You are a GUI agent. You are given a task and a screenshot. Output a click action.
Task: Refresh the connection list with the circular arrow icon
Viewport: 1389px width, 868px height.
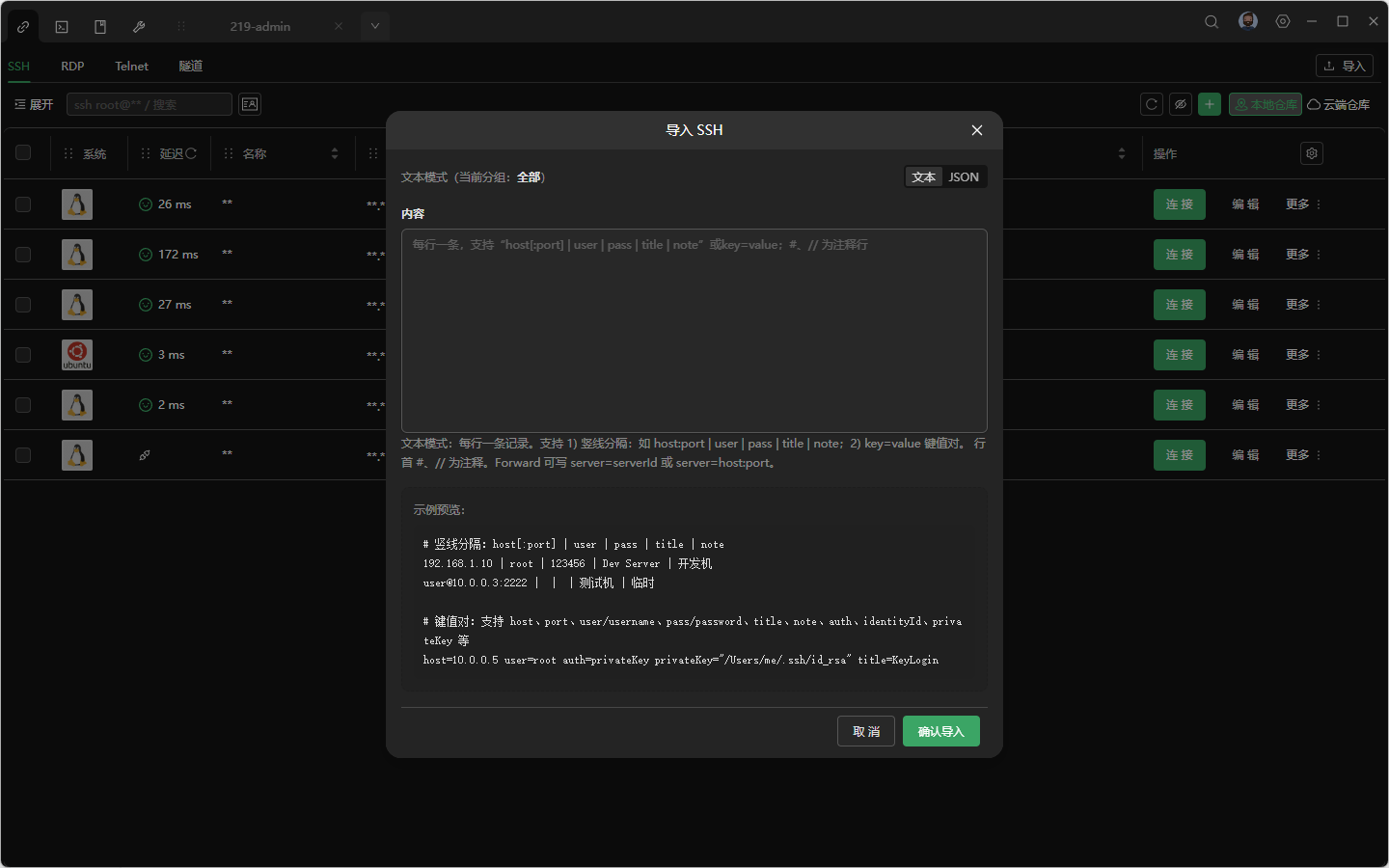(x=1151, y=103)
